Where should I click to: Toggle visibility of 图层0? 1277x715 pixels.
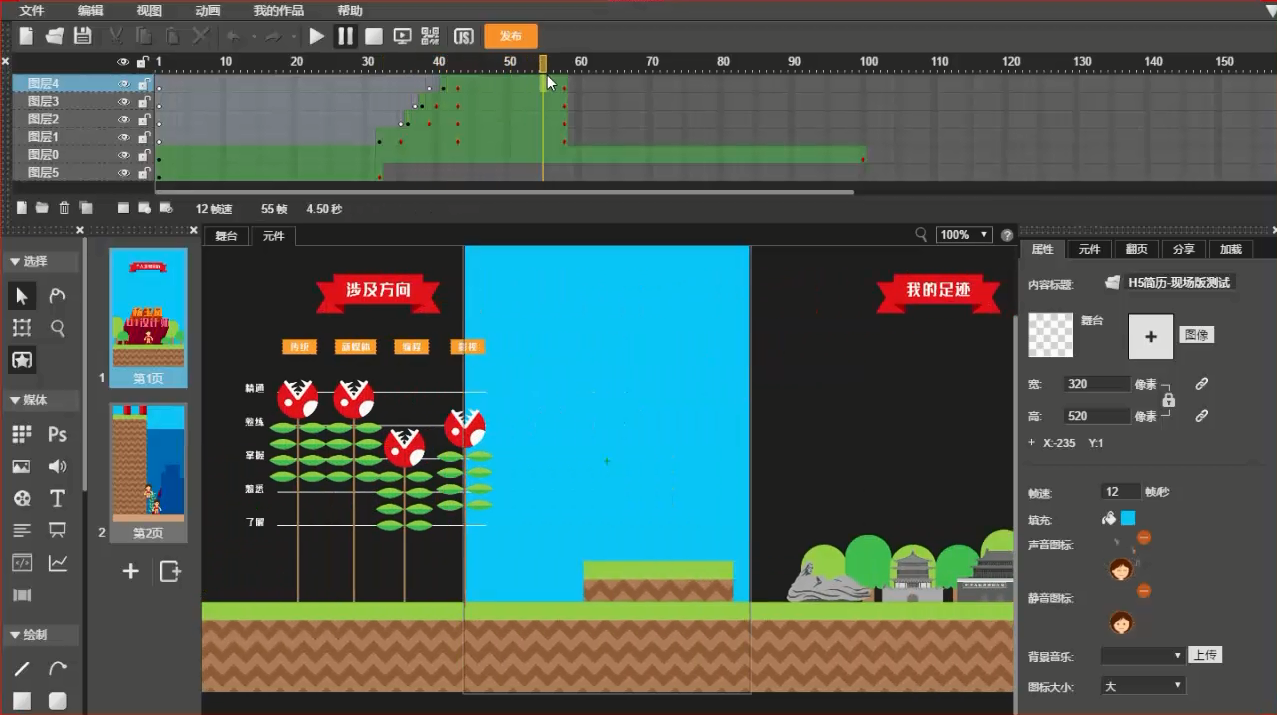point(124,155)
